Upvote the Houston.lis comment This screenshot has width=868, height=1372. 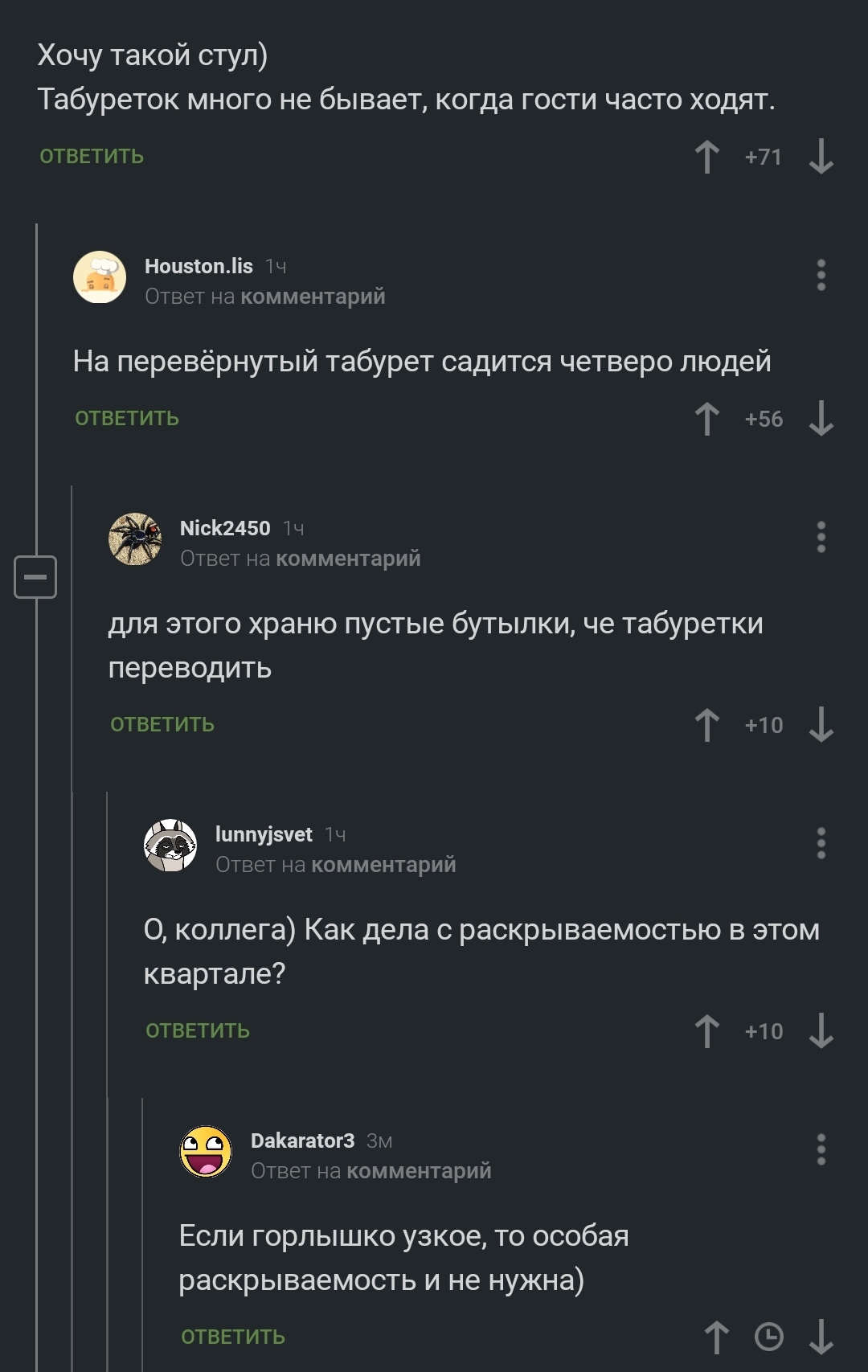(x=707, y=419)
